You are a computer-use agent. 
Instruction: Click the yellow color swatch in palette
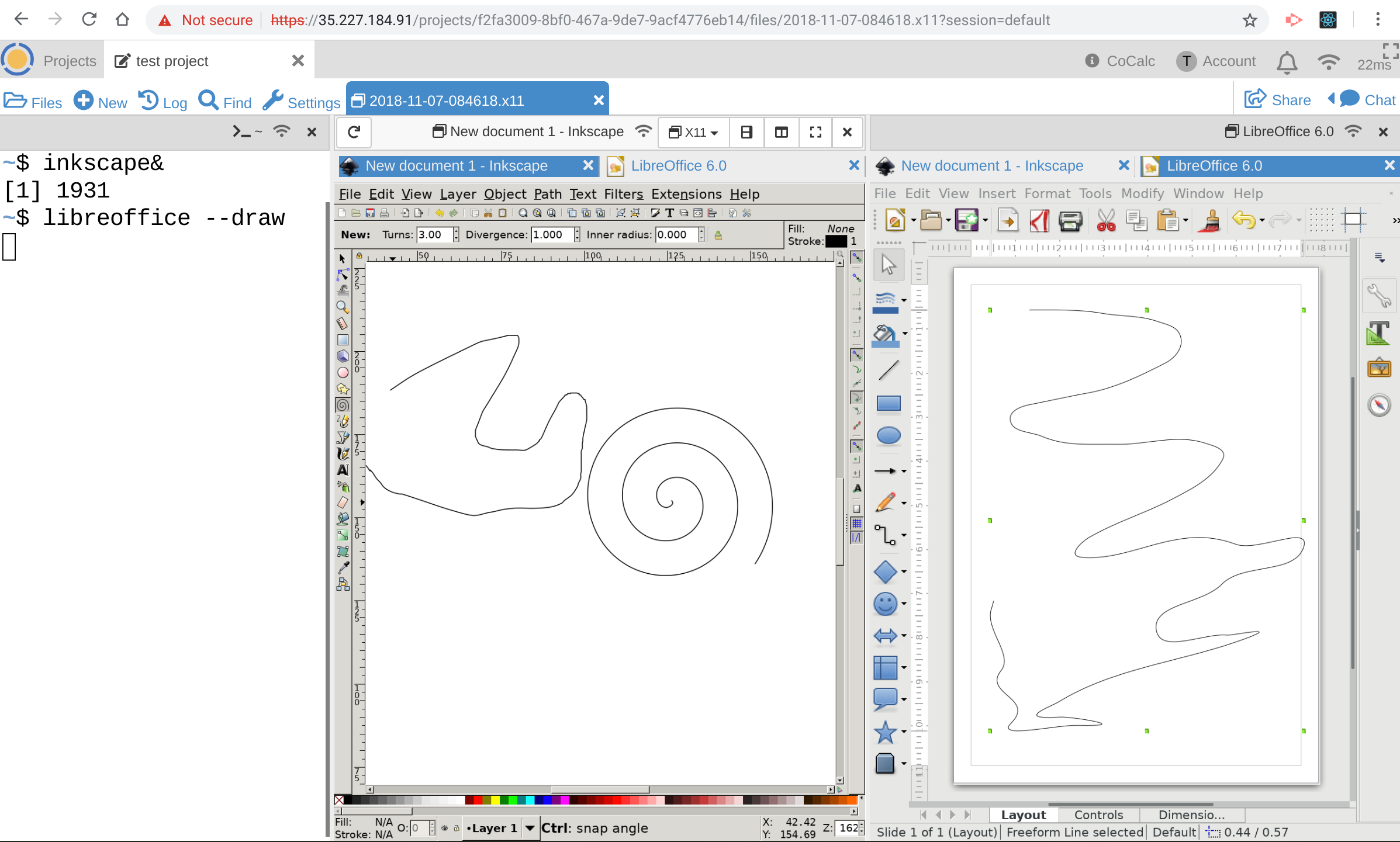click(495, 800)
